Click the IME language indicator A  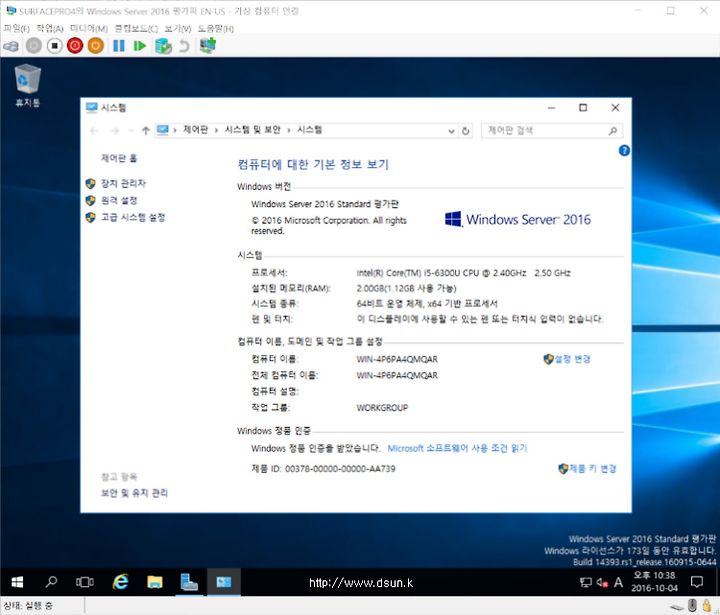click(619, 583)
